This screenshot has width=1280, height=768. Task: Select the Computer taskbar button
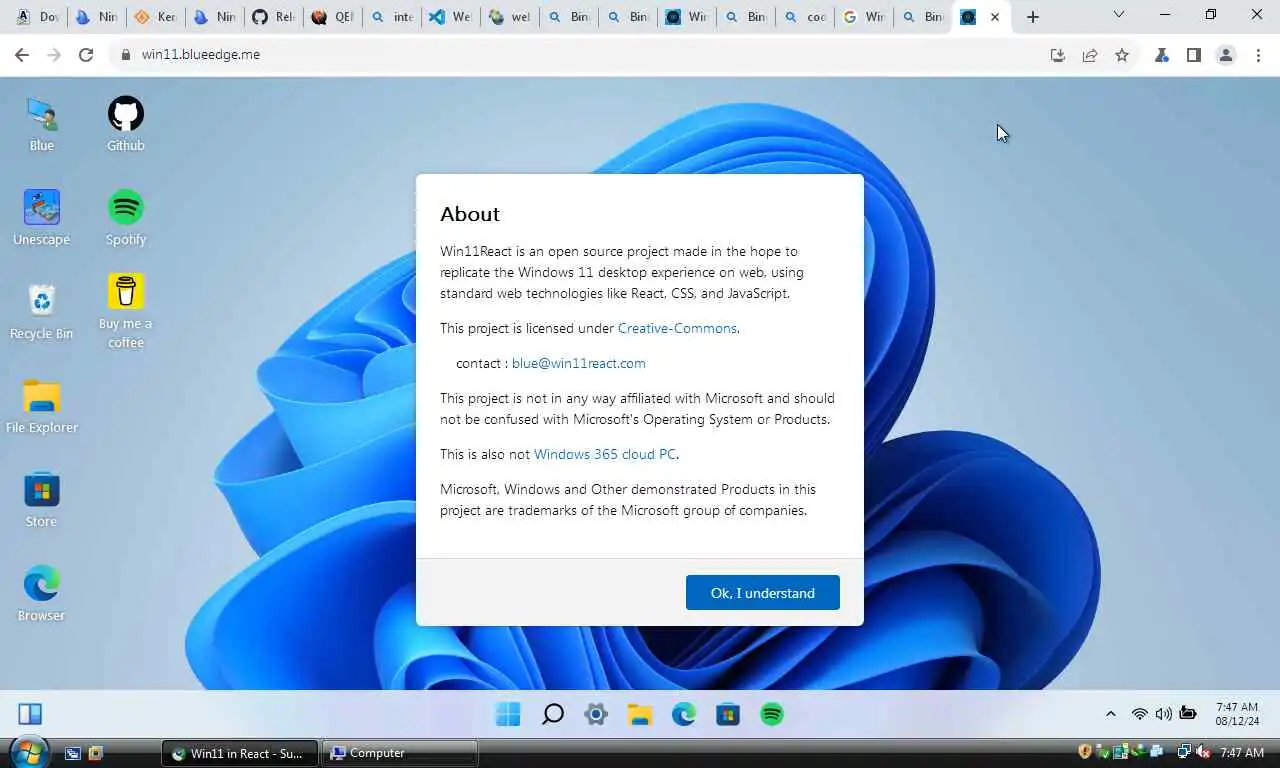pyautogui.click(x=399, y=753)
